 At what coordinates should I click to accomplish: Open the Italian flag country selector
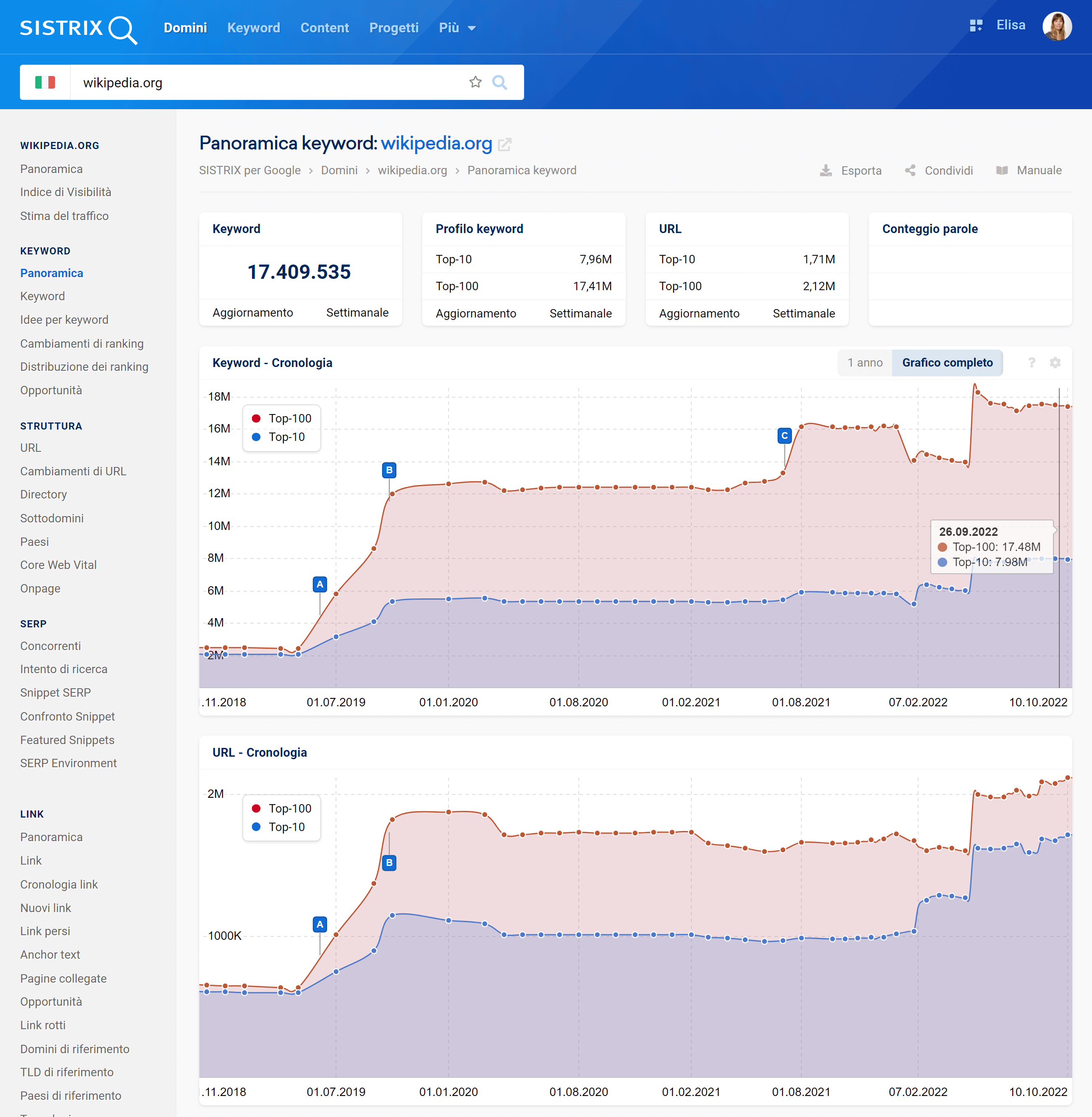click(45, 83)
